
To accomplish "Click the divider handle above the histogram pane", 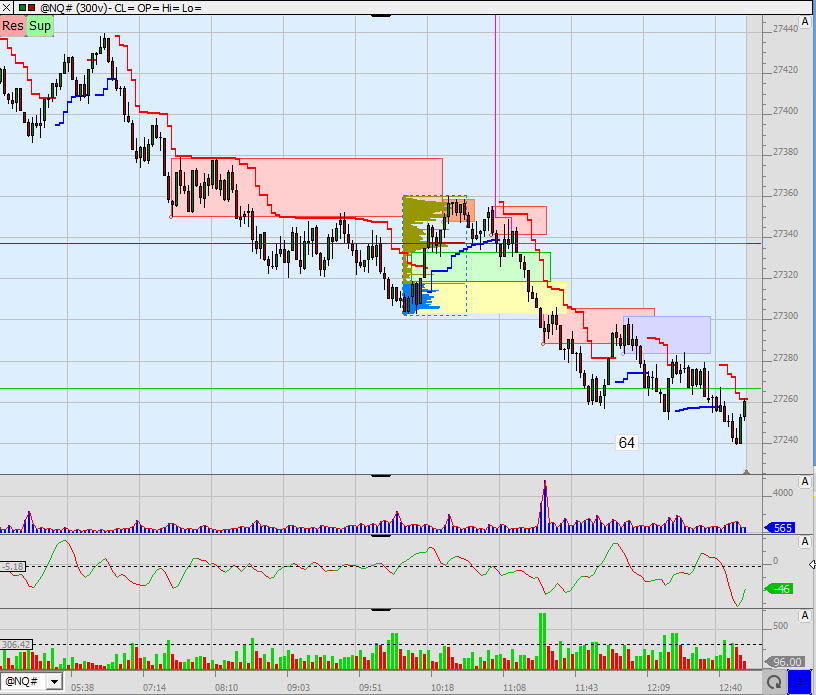I will [x=381, y=610].
